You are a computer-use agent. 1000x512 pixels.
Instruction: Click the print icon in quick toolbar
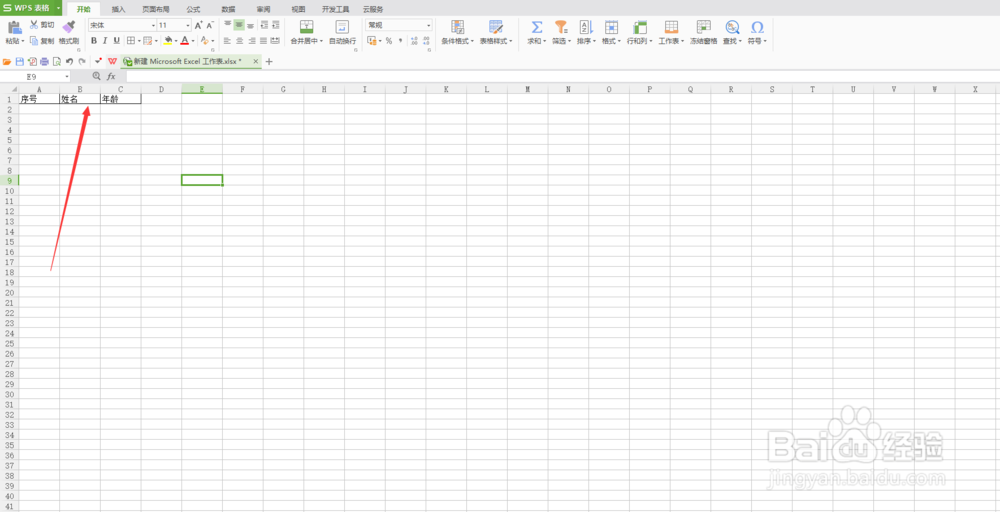(x=44, y=62)
